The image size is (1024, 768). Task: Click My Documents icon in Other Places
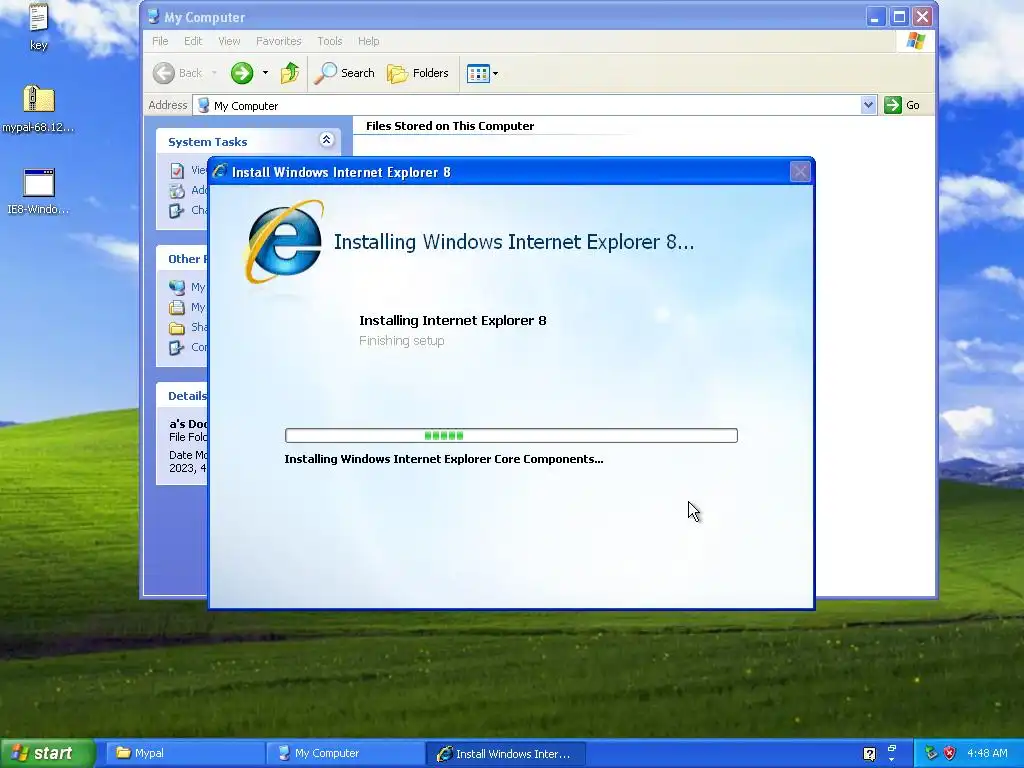pos(177,308)
